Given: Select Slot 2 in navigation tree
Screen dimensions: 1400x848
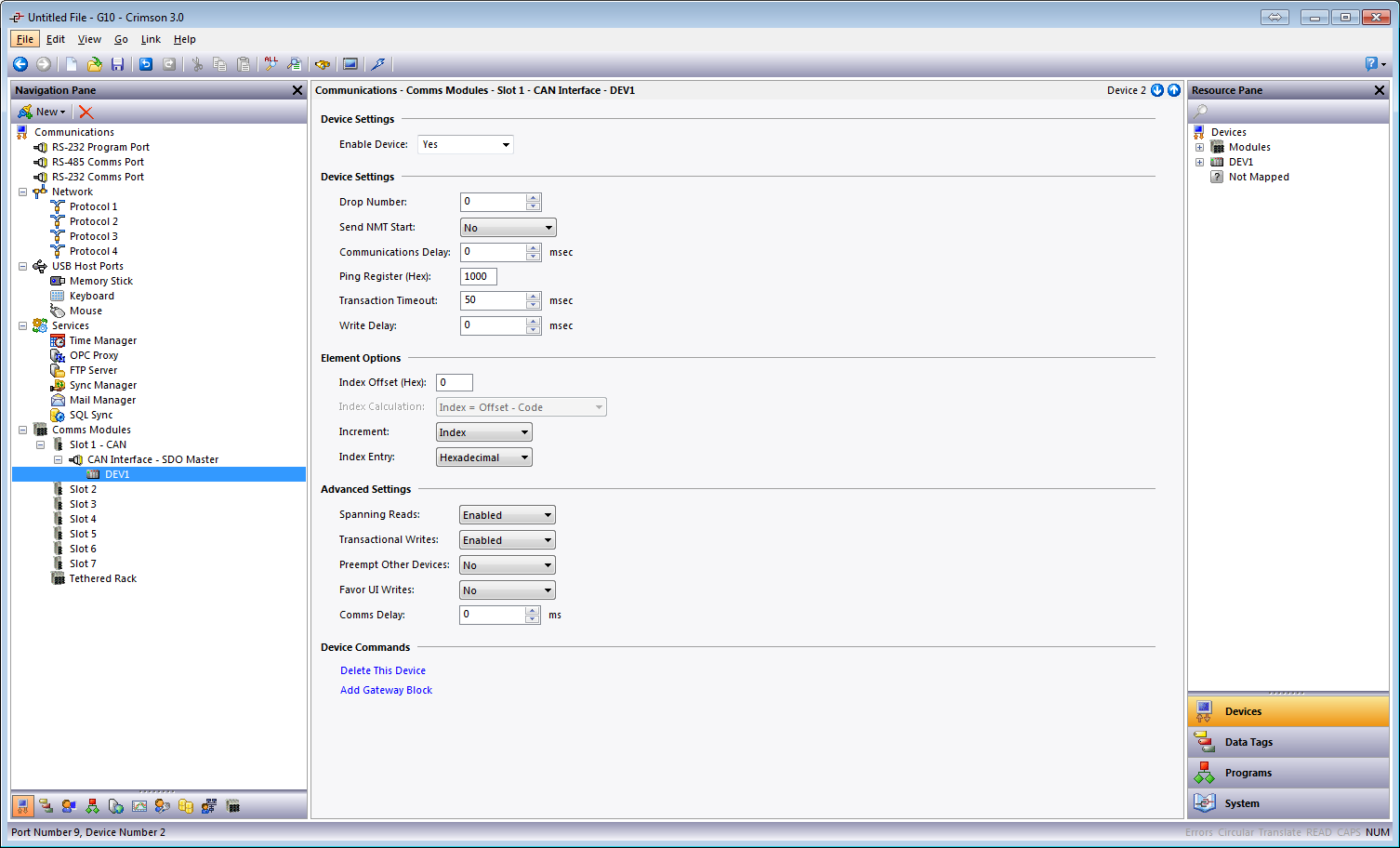Looking at the screenshot, I should [83, 489].
